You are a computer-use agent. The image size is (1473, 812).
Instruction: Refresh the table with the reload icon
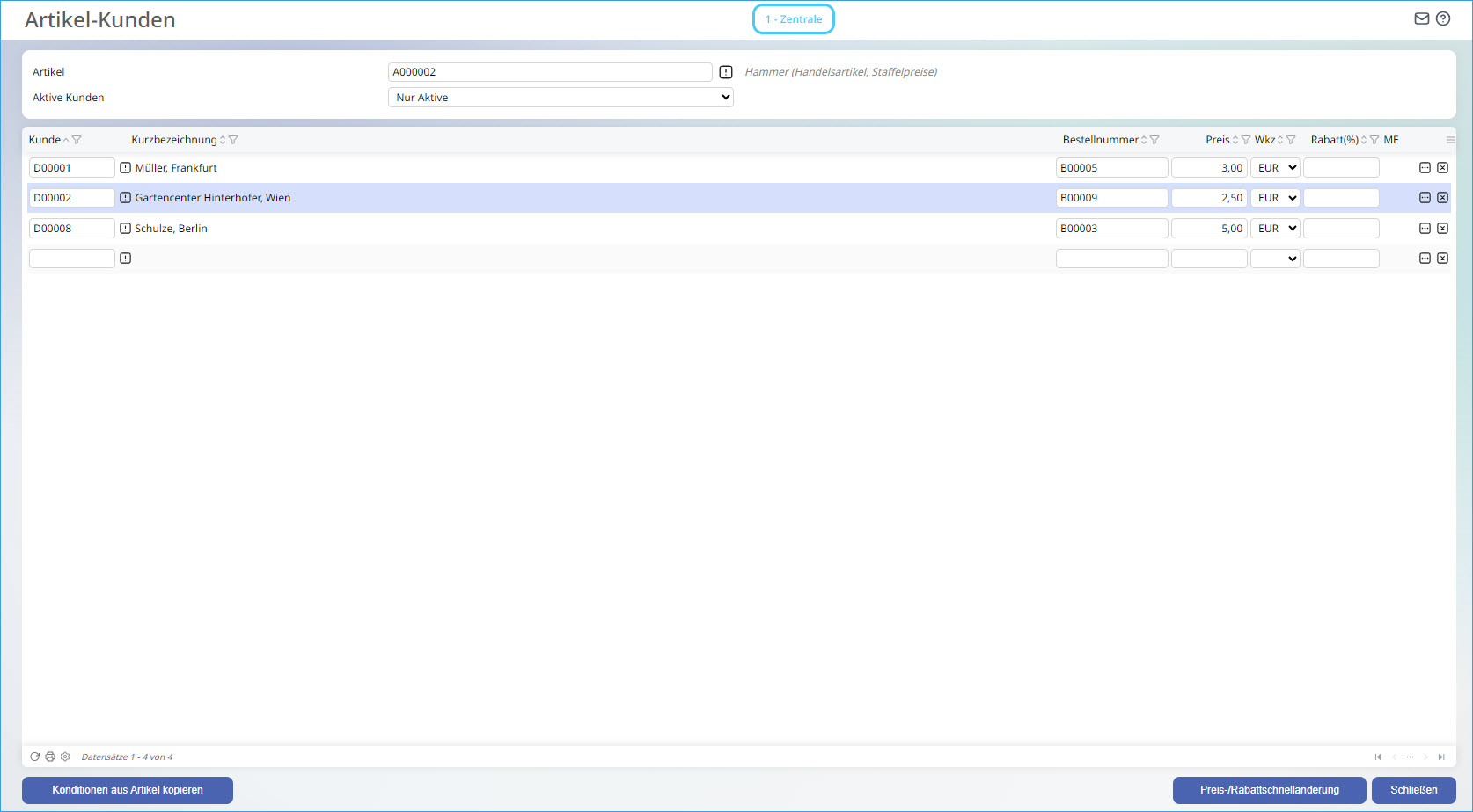click(35, 757)
